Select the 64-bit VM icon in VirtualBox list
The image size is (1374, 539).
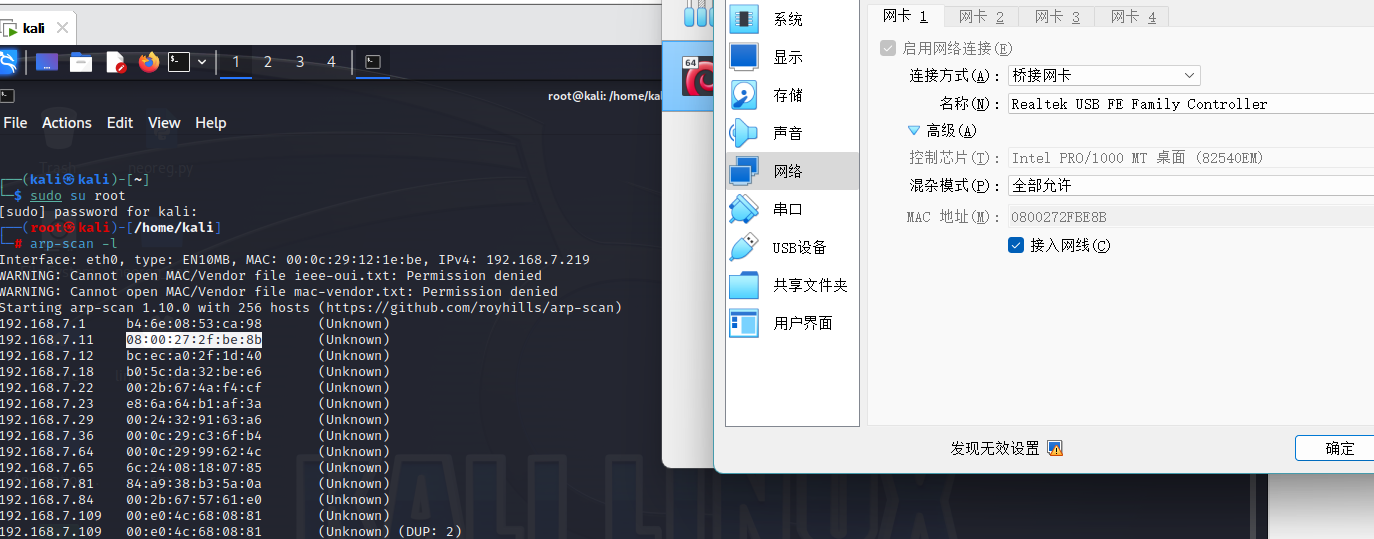pyautogui.click(x=697, y=76)
